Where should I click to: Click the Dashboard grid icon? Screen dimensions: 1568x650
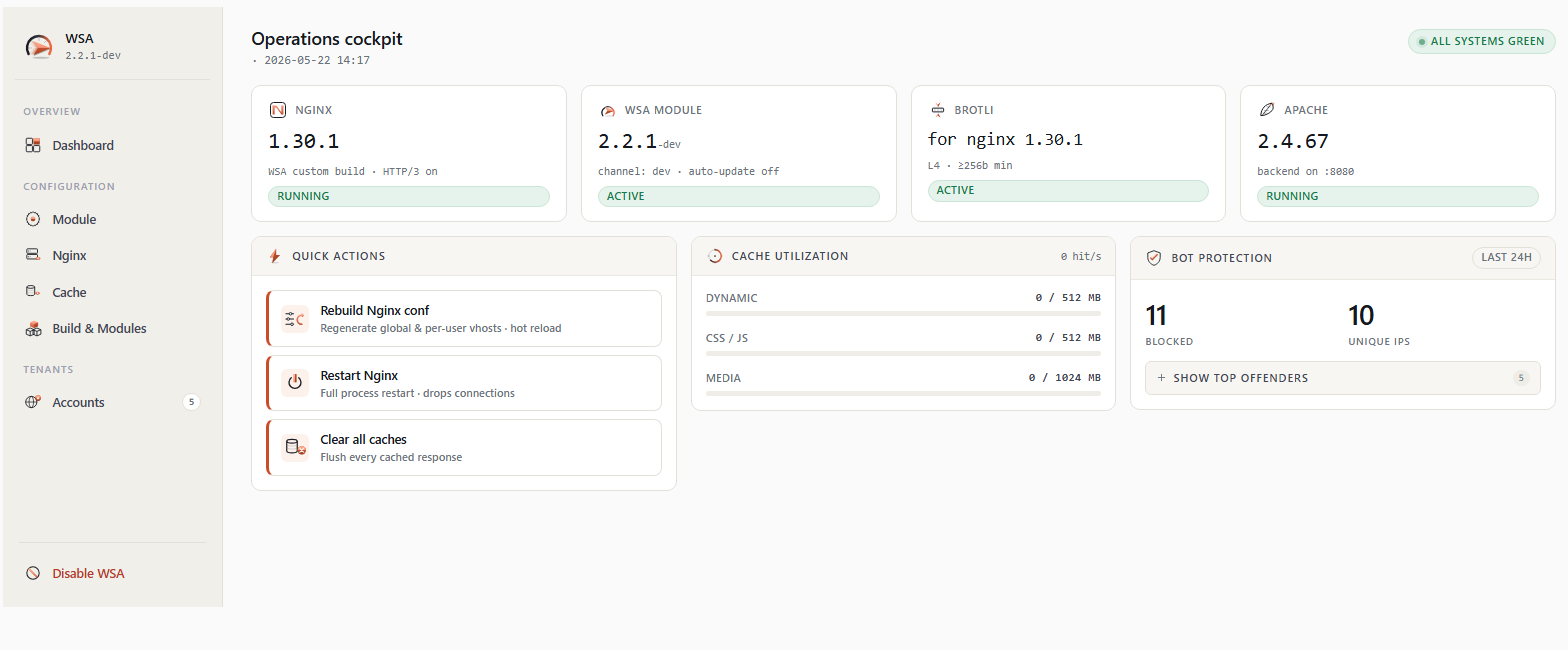pyautogui.click(x=33, y=145)
